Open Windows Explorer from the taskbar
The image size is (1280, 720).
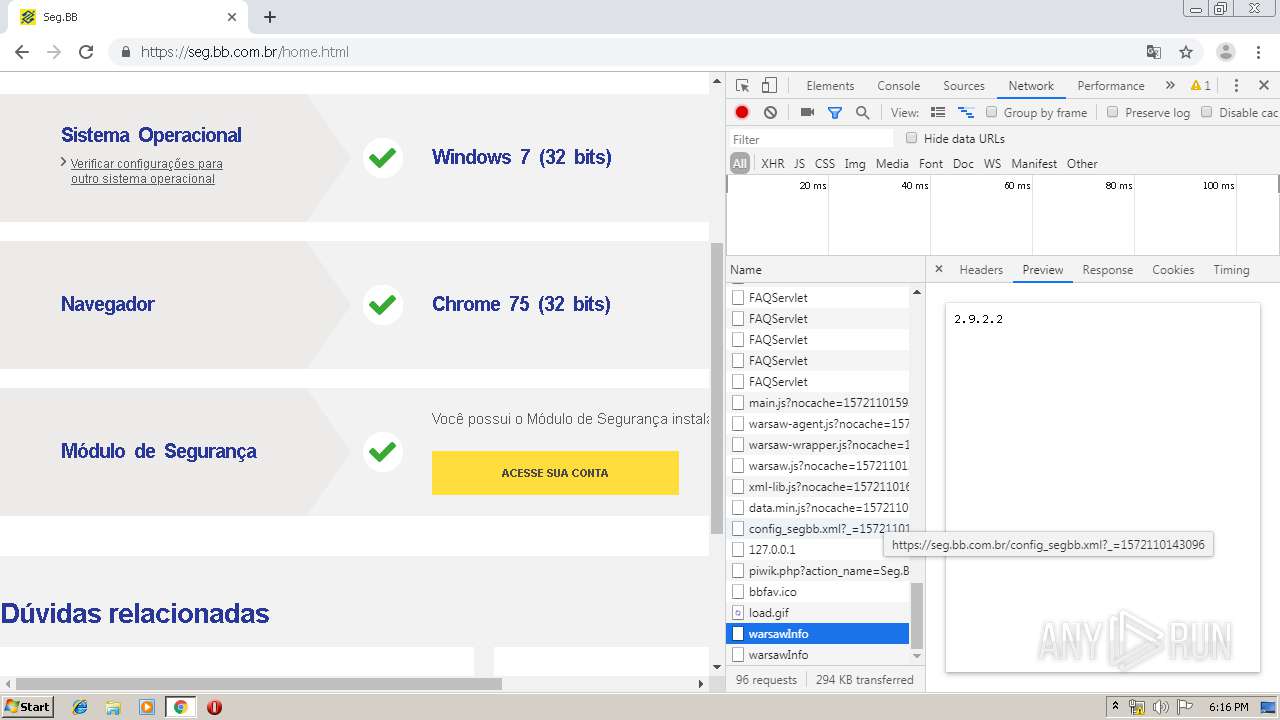click(113, 707)
